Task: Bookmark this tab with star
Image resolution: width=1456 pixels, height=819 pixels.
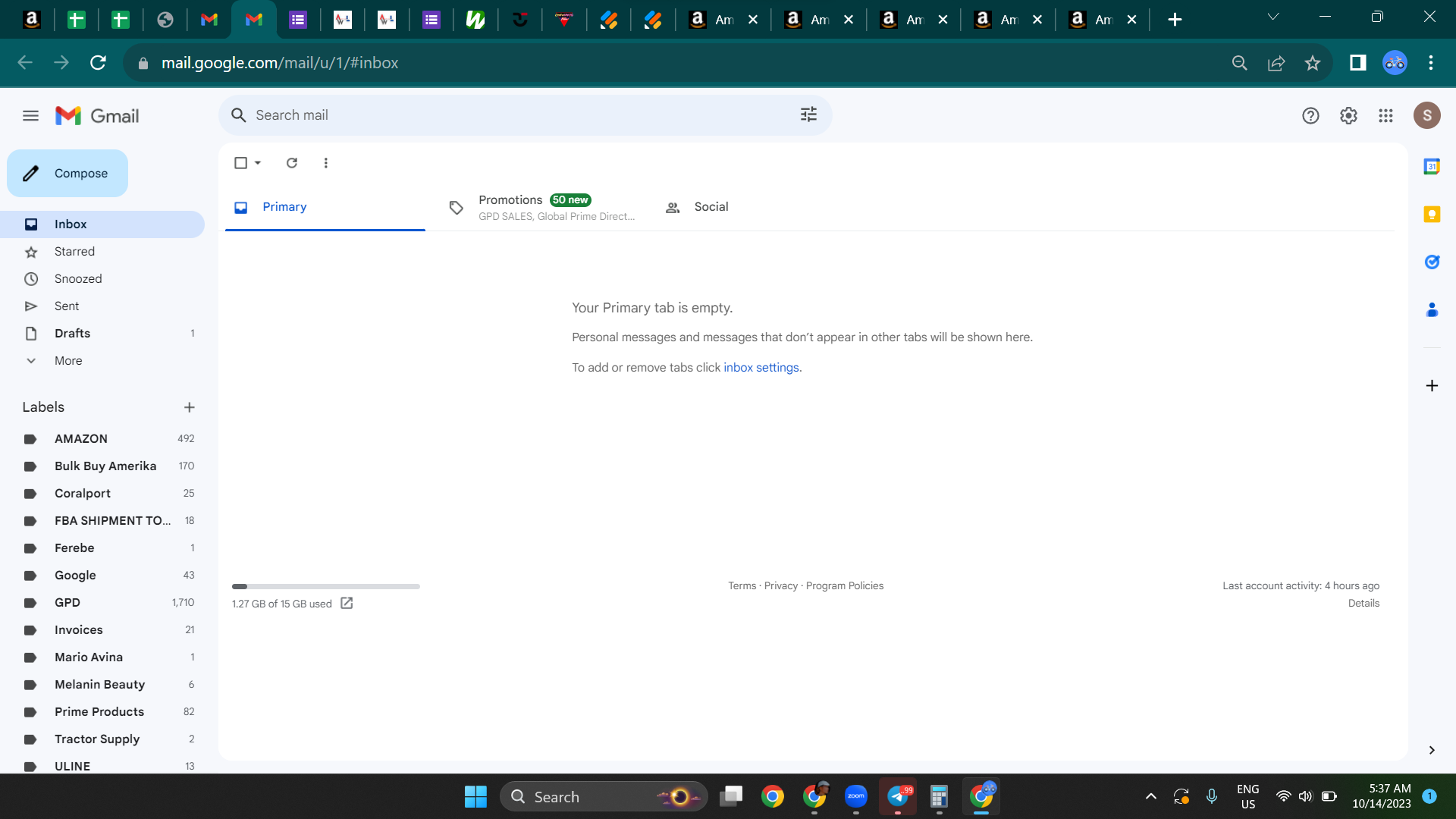Action: coord(1312,63)
